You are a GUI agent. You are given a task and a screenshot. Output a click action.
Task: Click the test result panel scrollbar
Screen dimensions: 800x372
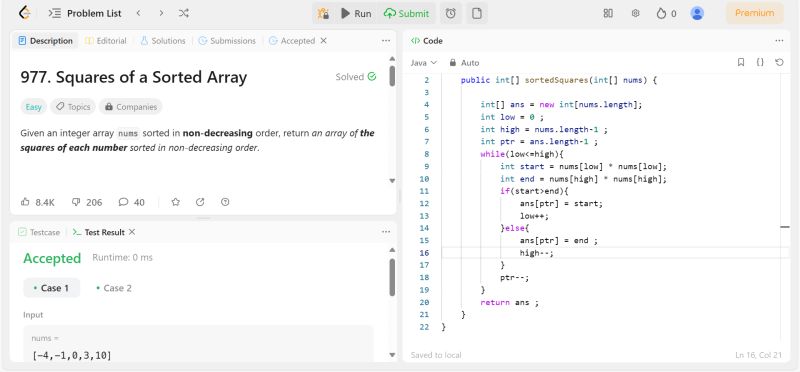coord(392,277)
